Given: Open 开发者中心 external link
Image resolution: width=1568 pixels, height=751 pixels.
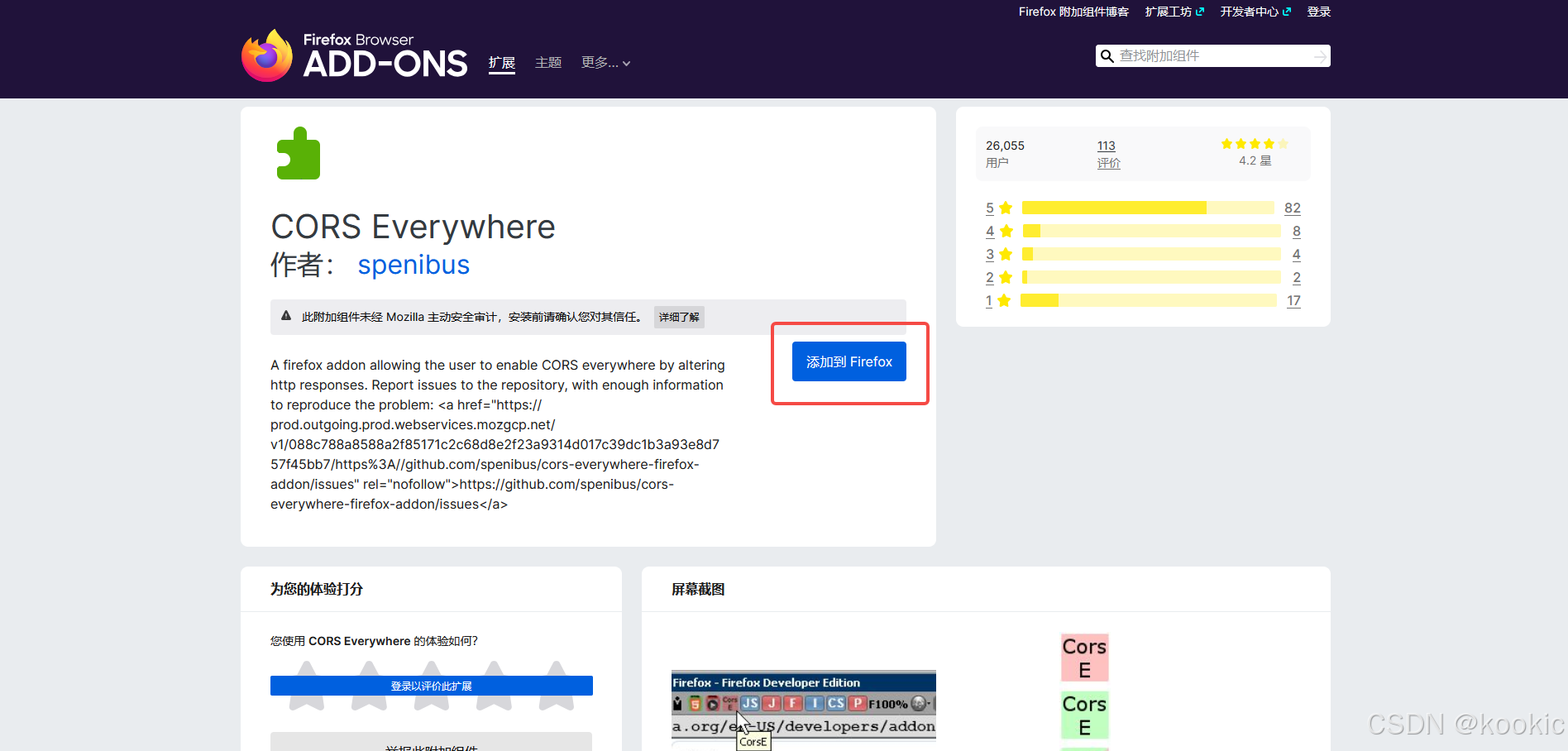Looking at the screenshot, I should [1255, 12].
